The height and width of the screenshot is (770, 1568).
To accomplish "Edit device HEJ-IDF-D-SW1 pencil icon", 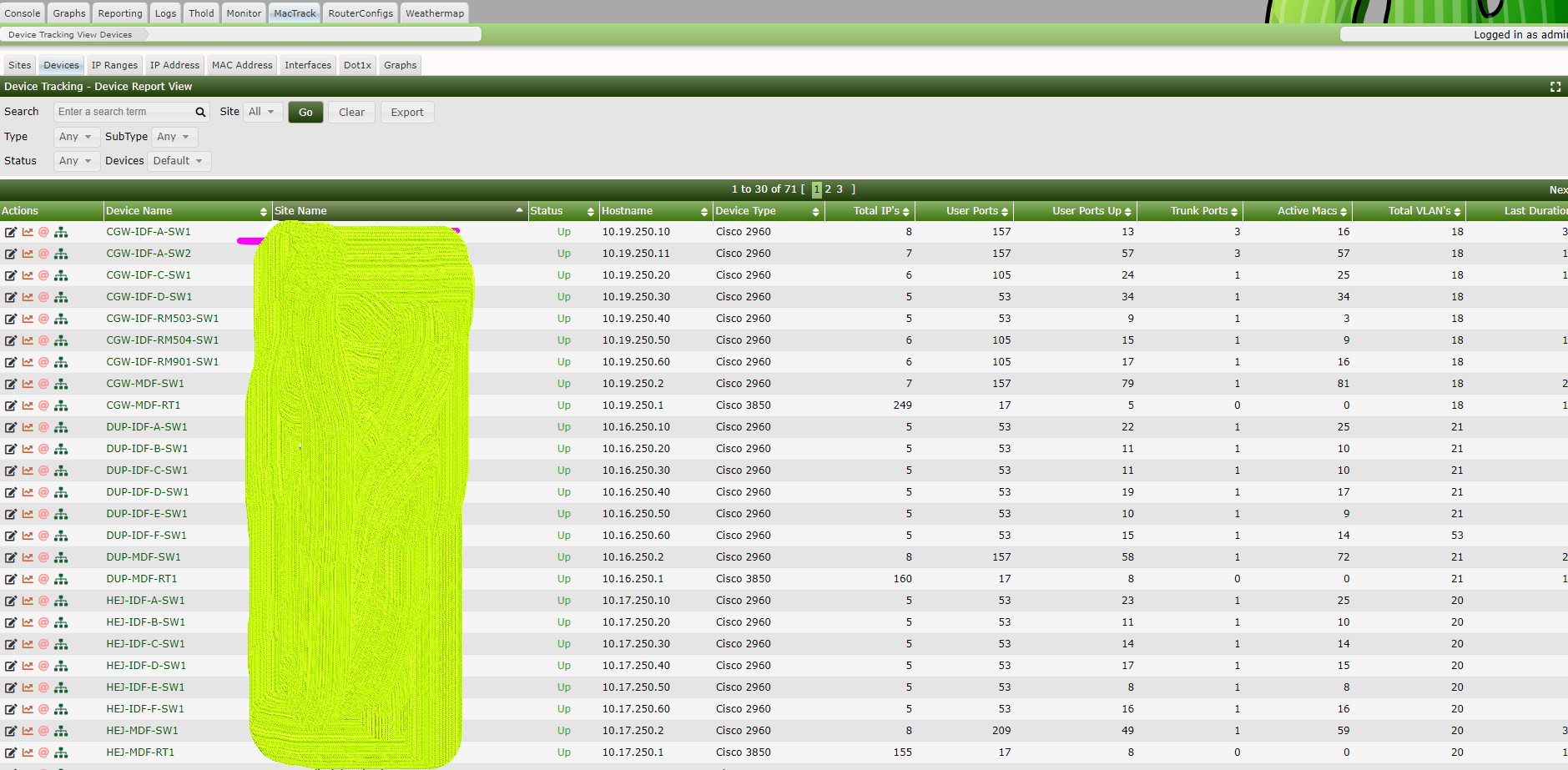I will click(11, 666).
